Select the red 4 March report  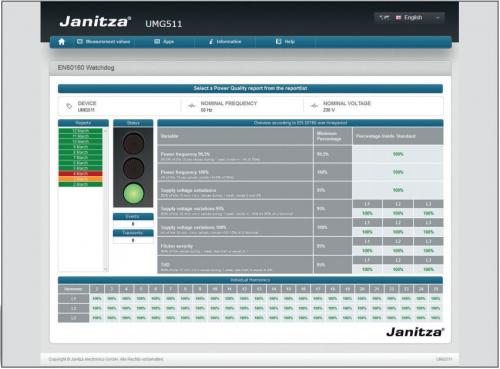pos(81,174)
